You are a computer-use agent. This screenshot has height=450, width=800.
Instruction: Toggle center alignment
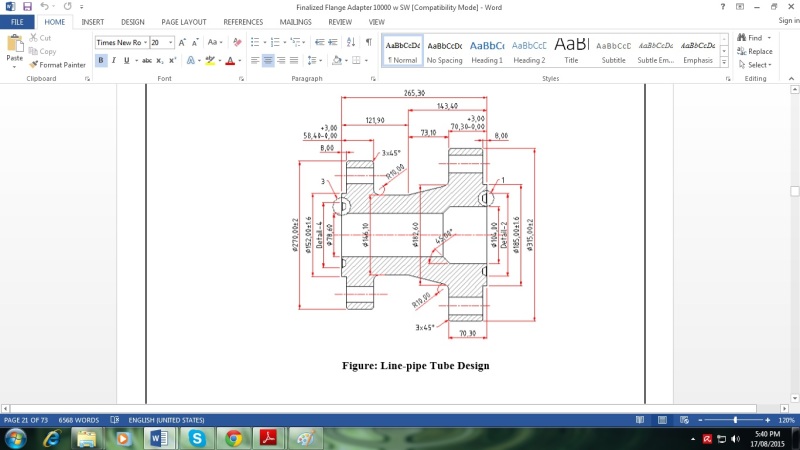coord(268,60)
